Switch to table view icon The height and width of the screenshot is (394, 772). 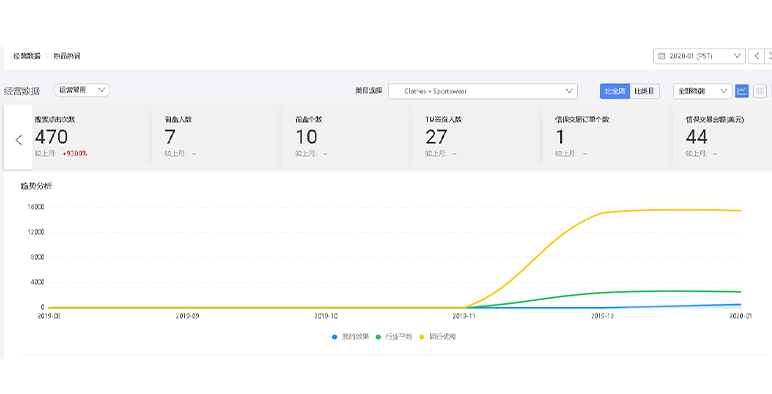[760, 91]
